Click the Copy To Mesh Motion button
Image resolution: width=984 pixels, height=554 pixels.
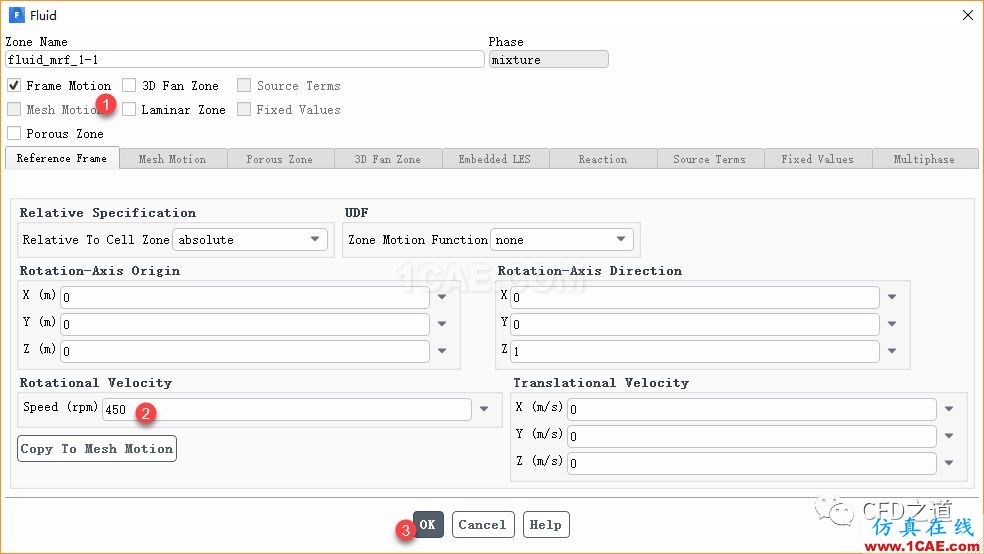pyautogui.click(x=97, y=449)
